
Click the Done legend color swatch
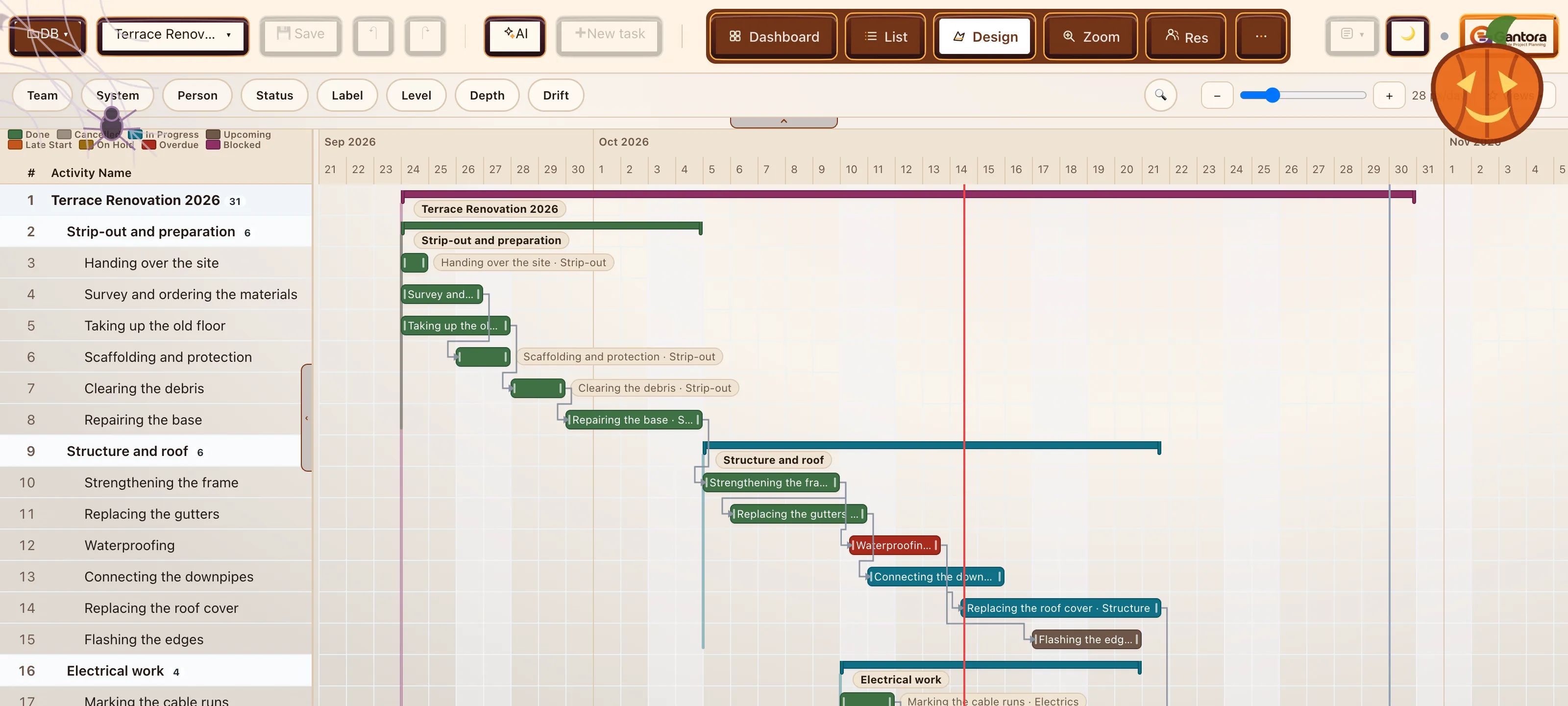pyautogui.click(x=15, y=134)
